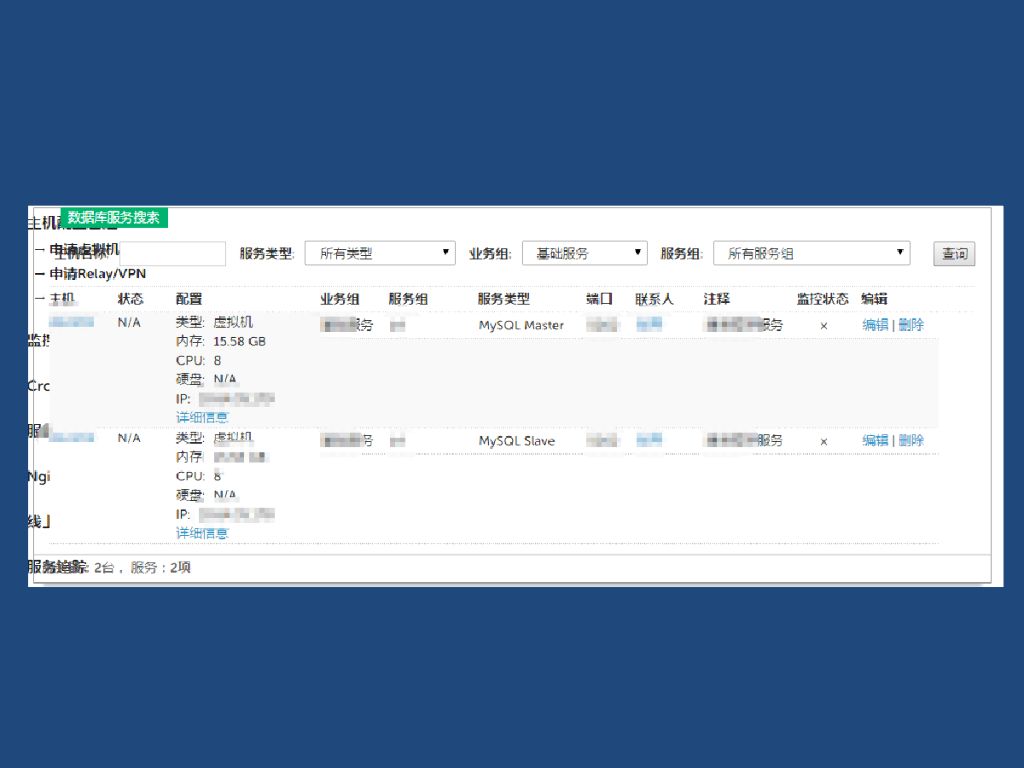Click the MySQL Slave service type cell
The image size is (1024, 768).
(517, 441)
